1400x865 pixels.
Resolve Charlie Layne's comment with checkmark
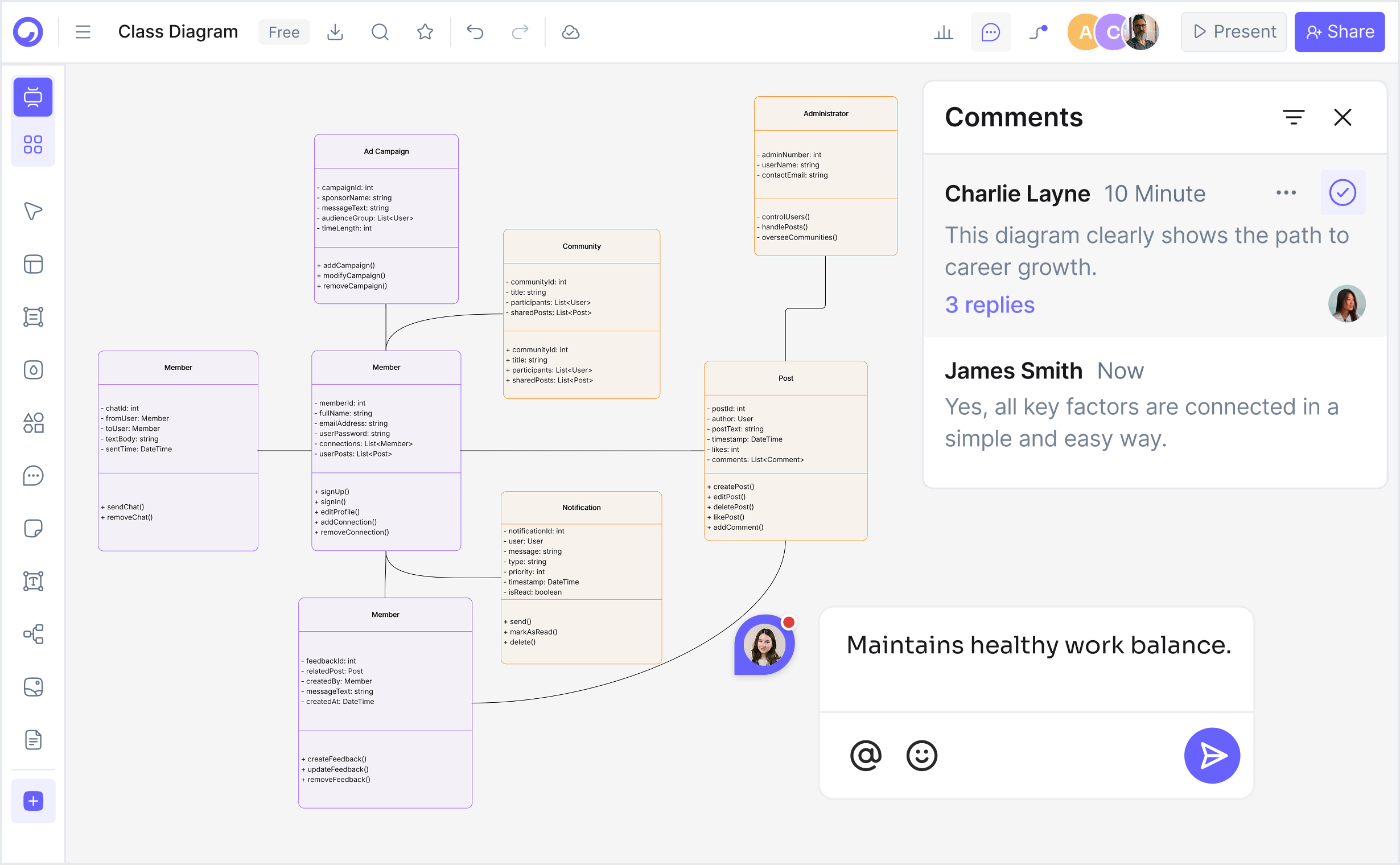(x=1342, y=193)
